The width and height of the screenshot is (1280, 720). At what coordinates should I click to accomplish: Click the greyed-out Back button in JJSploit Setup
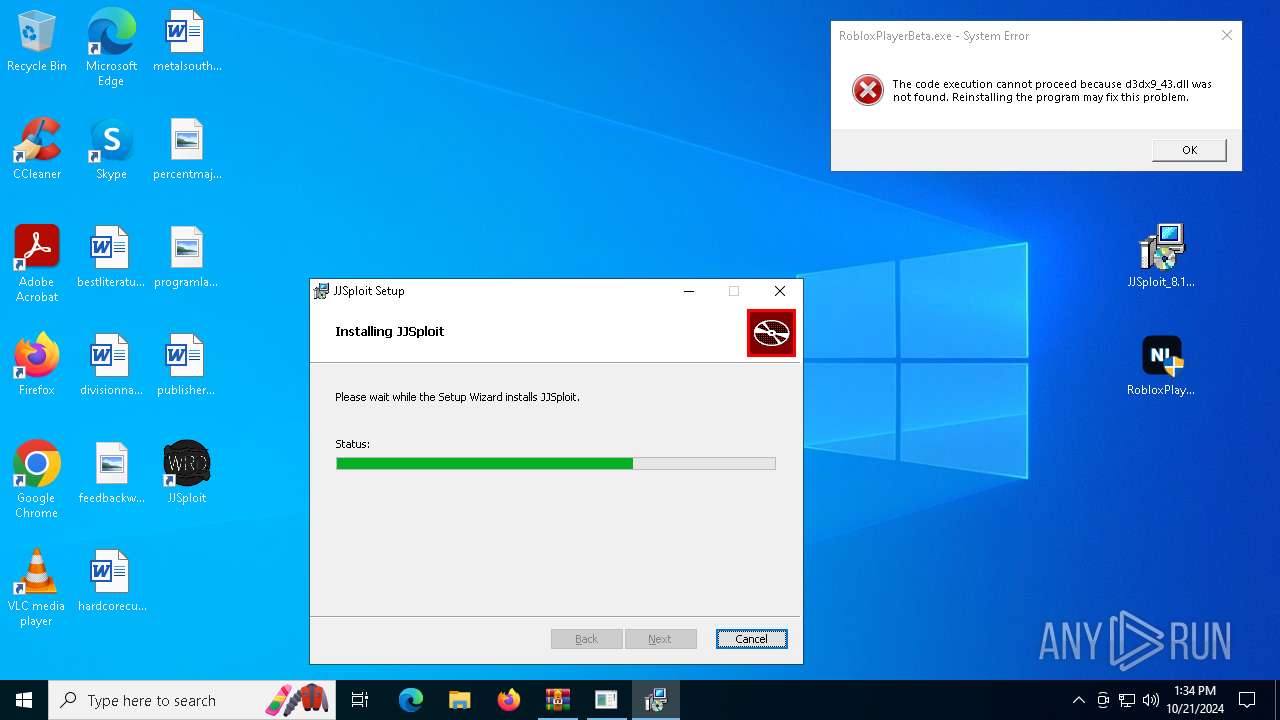586,639
